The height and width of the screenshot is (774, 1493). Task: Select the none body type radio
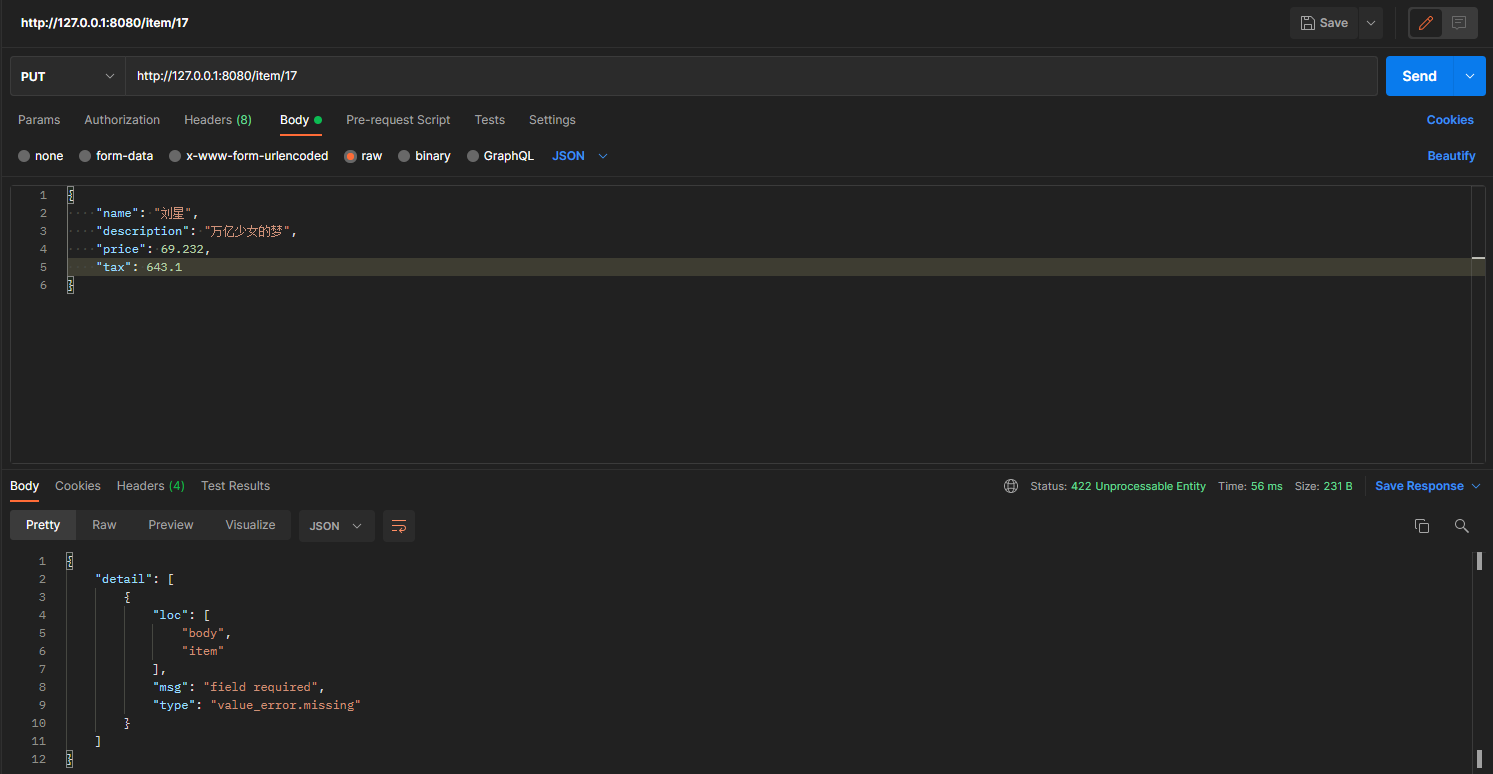pos(24,156)
